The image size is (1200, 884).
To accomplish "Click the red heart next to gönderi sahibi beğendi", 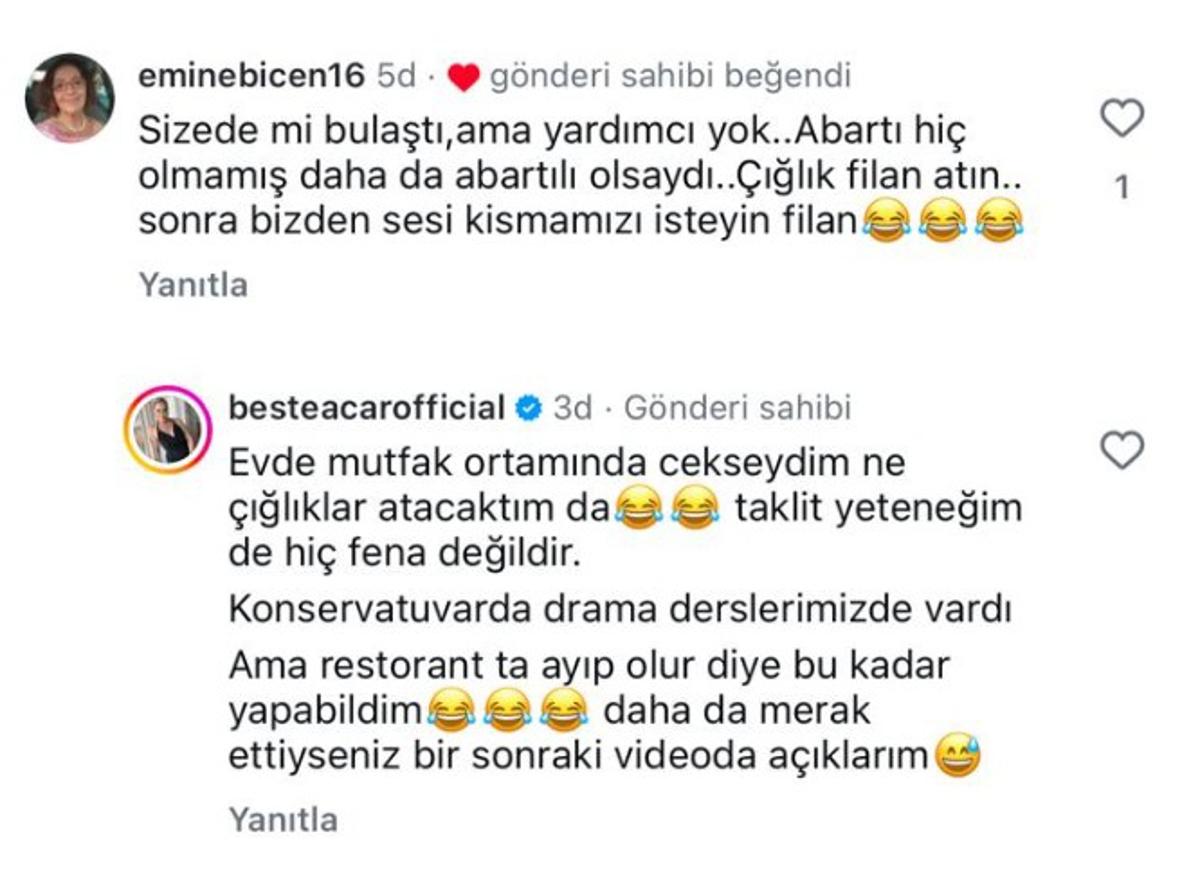I will (464, 78).
